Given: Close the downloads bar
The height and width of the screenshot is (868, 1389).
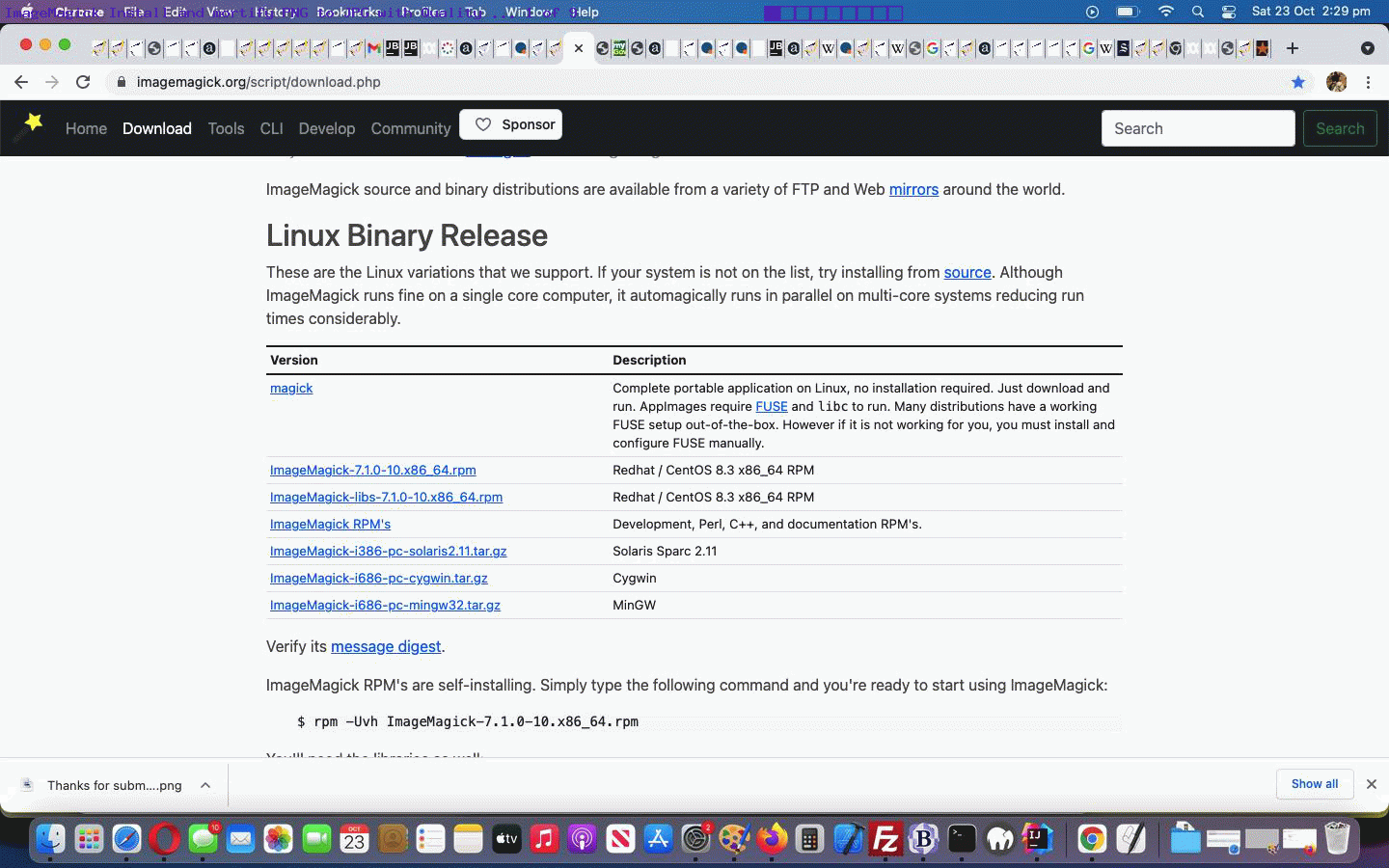Looking at the screenshot, I should click(x=1371, y=784).
